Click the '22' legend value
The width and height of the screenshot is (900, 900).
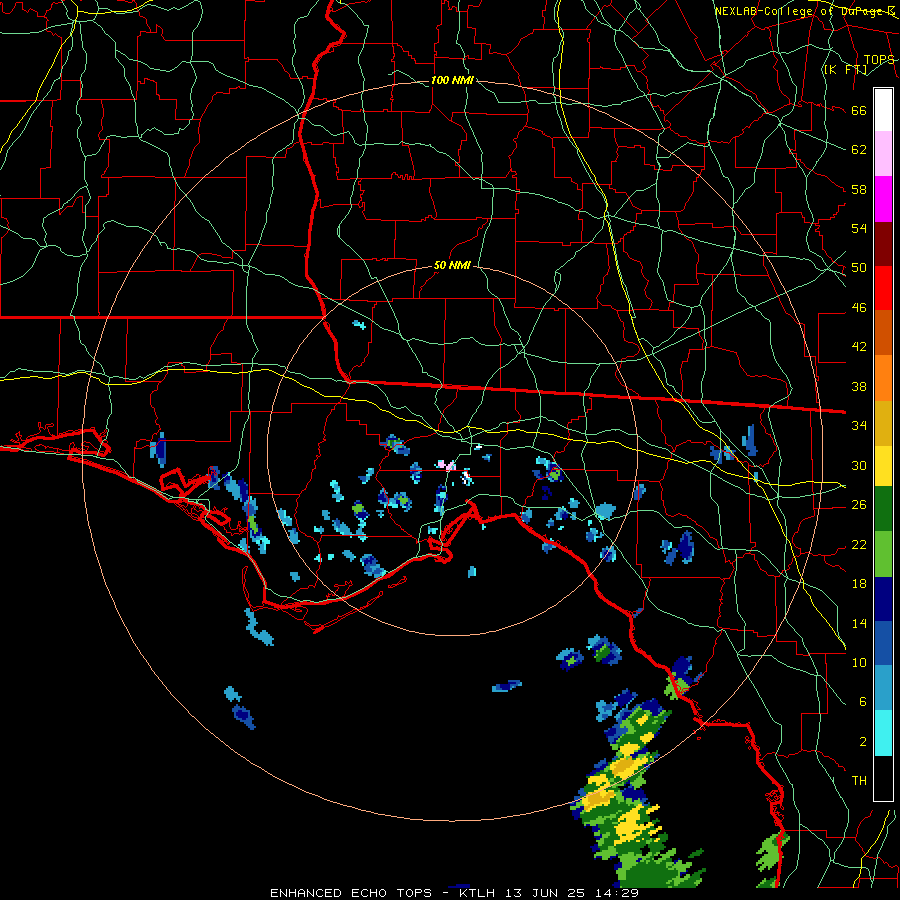point(859,544)
